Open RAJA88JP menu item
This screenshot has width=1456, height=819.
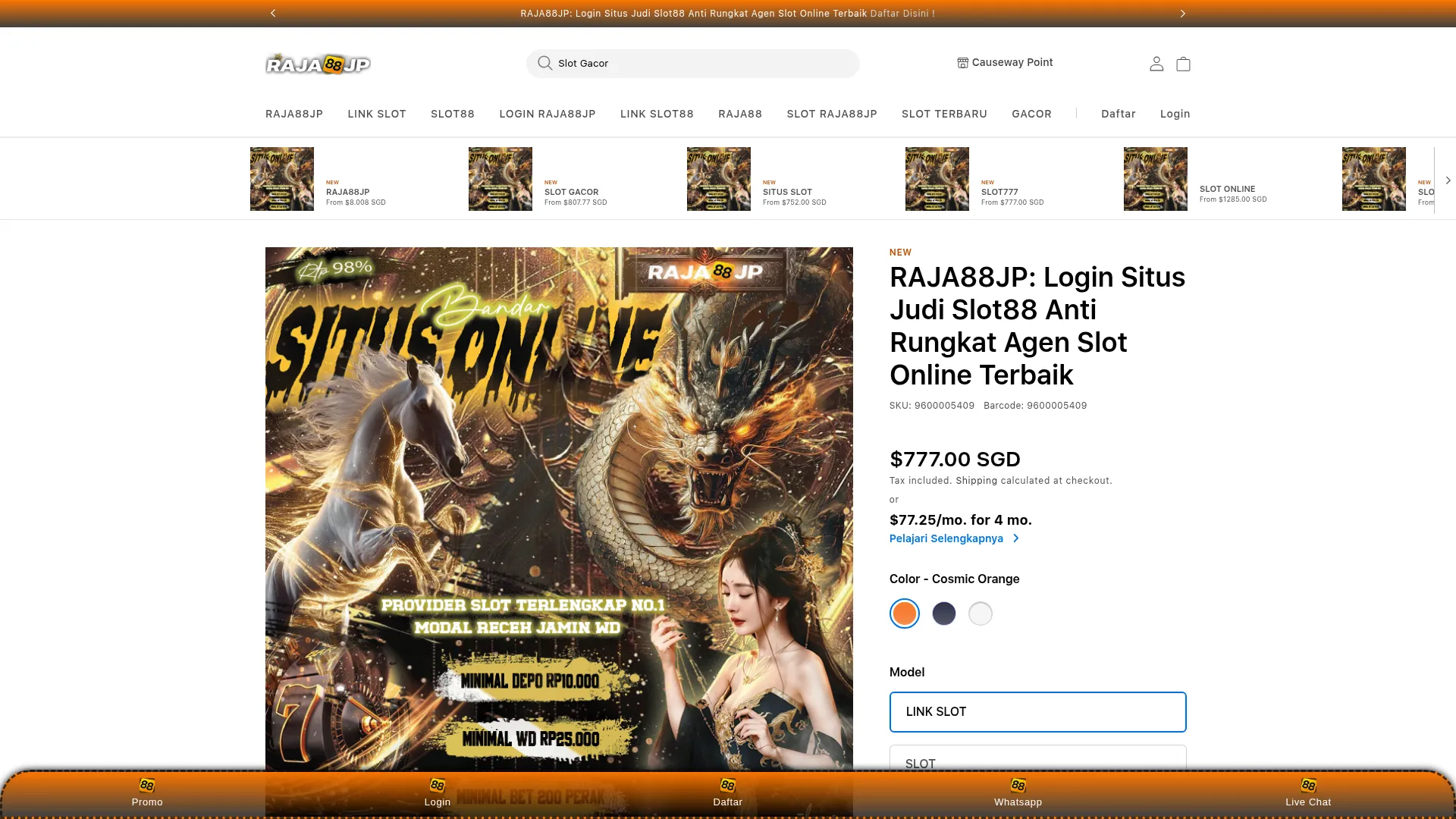pyautogui.click(x=294, y=114)
